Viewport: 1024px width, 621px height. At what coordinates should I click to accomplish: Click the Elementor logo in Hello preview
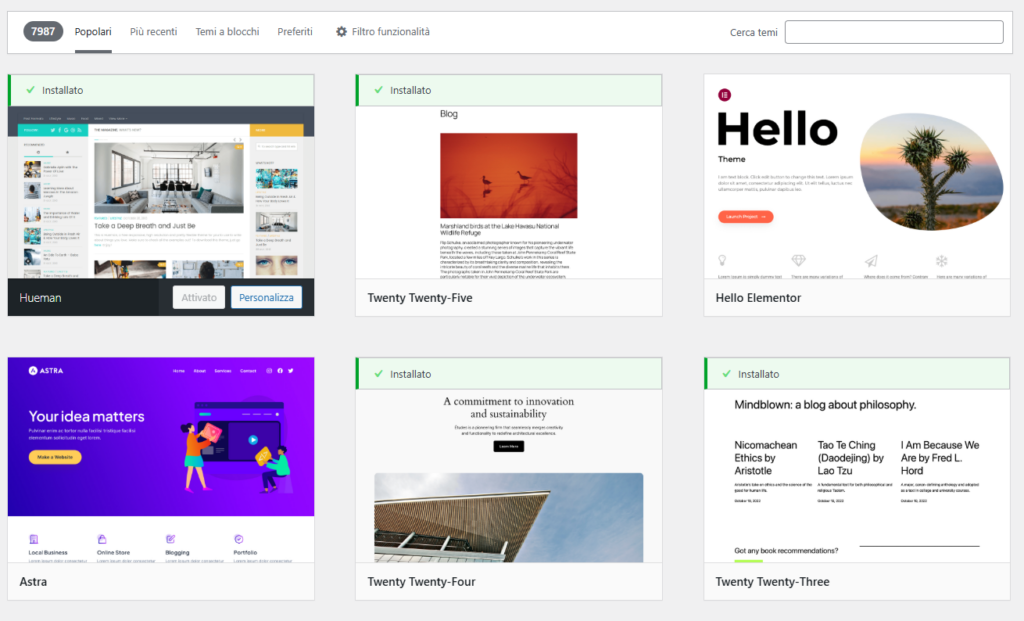[724, 95]
